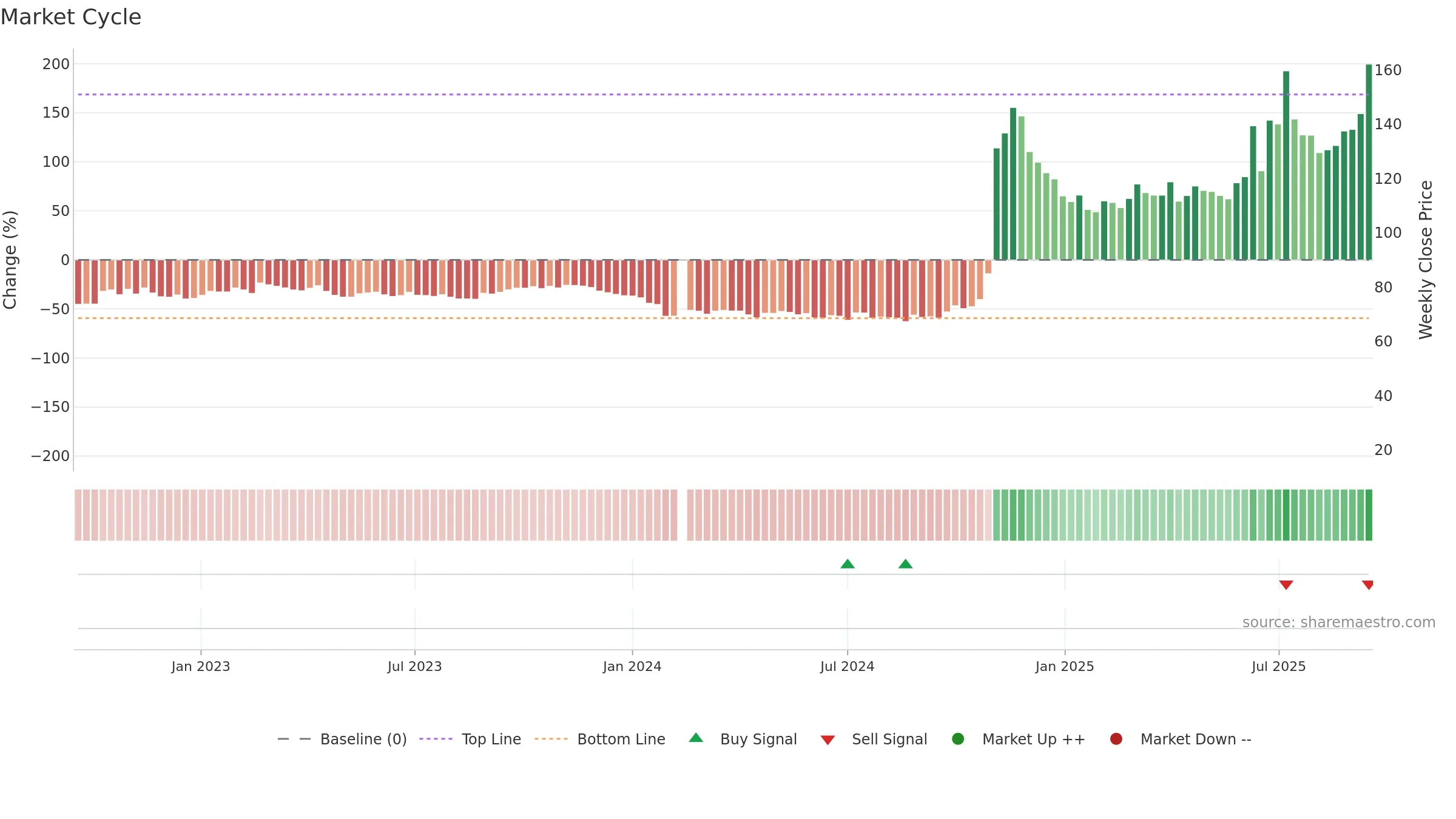This screenshot has height=819, width=1456.
Task: Click the first buy signal marker at Jul 2024
Action: (848, 564)
